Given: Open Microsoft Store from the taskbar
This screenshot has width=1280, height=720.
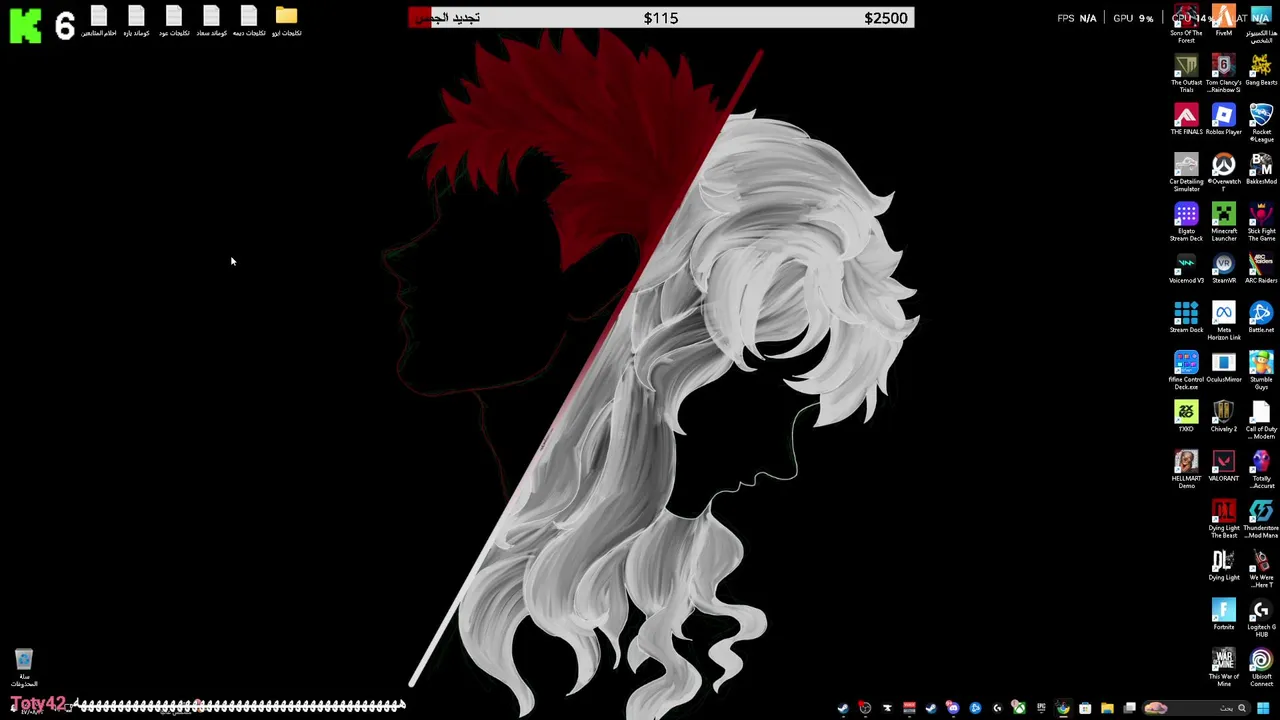Looking at the screenshot, I should 1085,708.
